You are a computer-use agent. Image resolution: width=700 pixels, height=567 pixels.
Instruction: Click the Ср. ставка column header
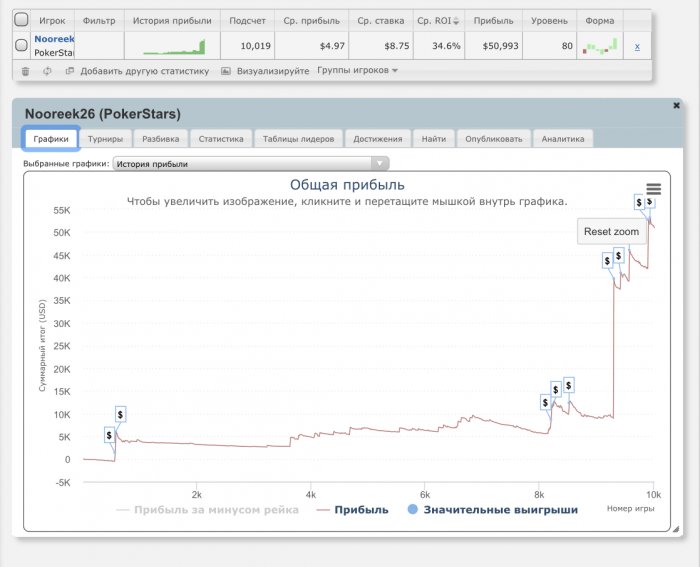click(x=381, y=21)
